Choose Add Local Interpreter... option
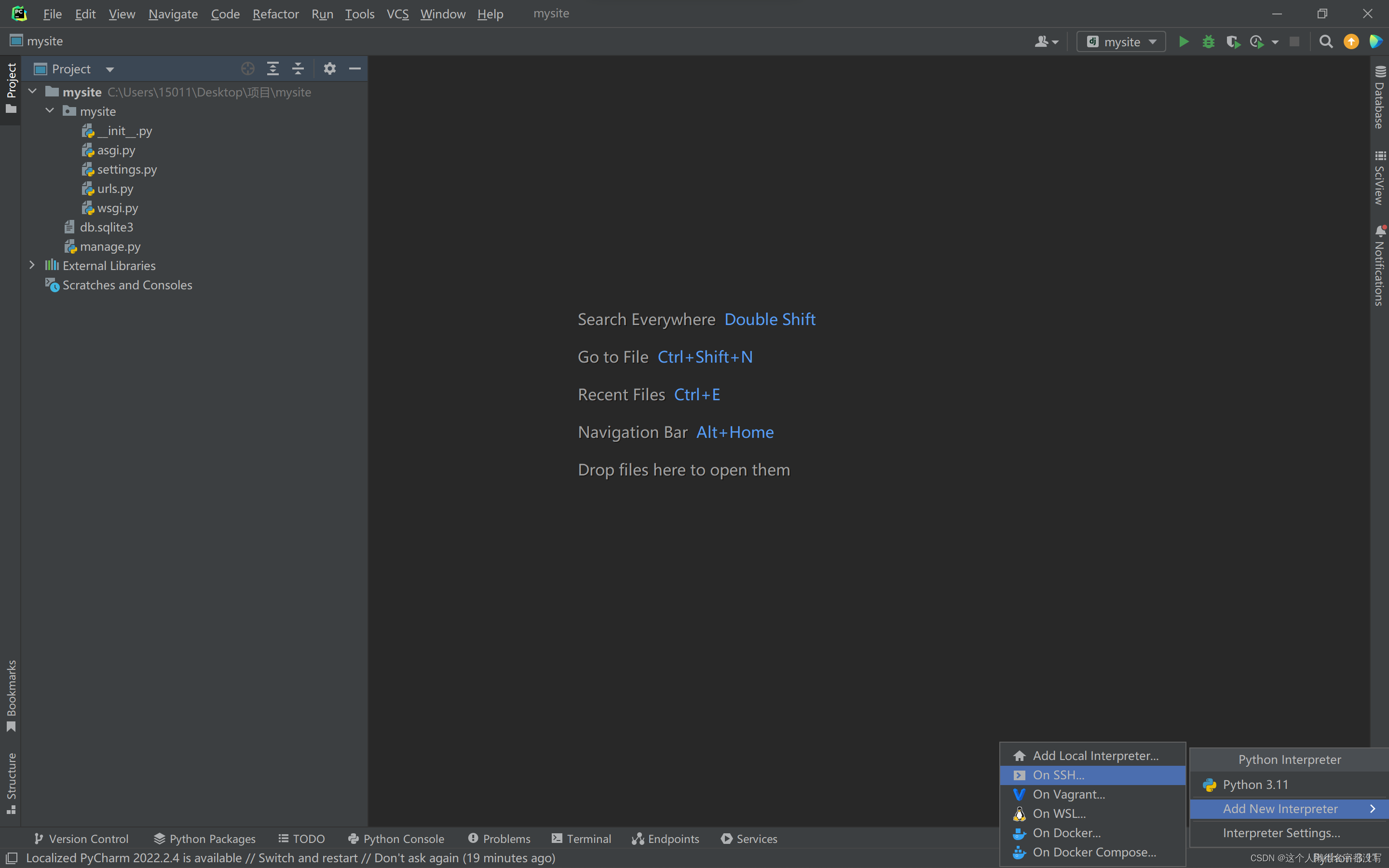 pyautogui.click(x=1093, y=756)
